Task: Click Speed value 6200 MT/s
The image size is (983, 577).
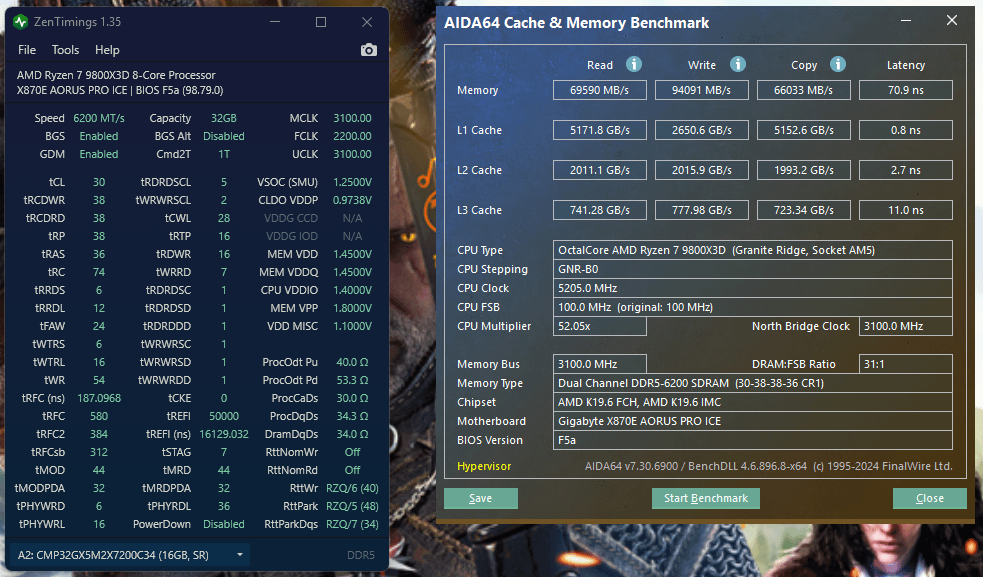Action: 99,119
